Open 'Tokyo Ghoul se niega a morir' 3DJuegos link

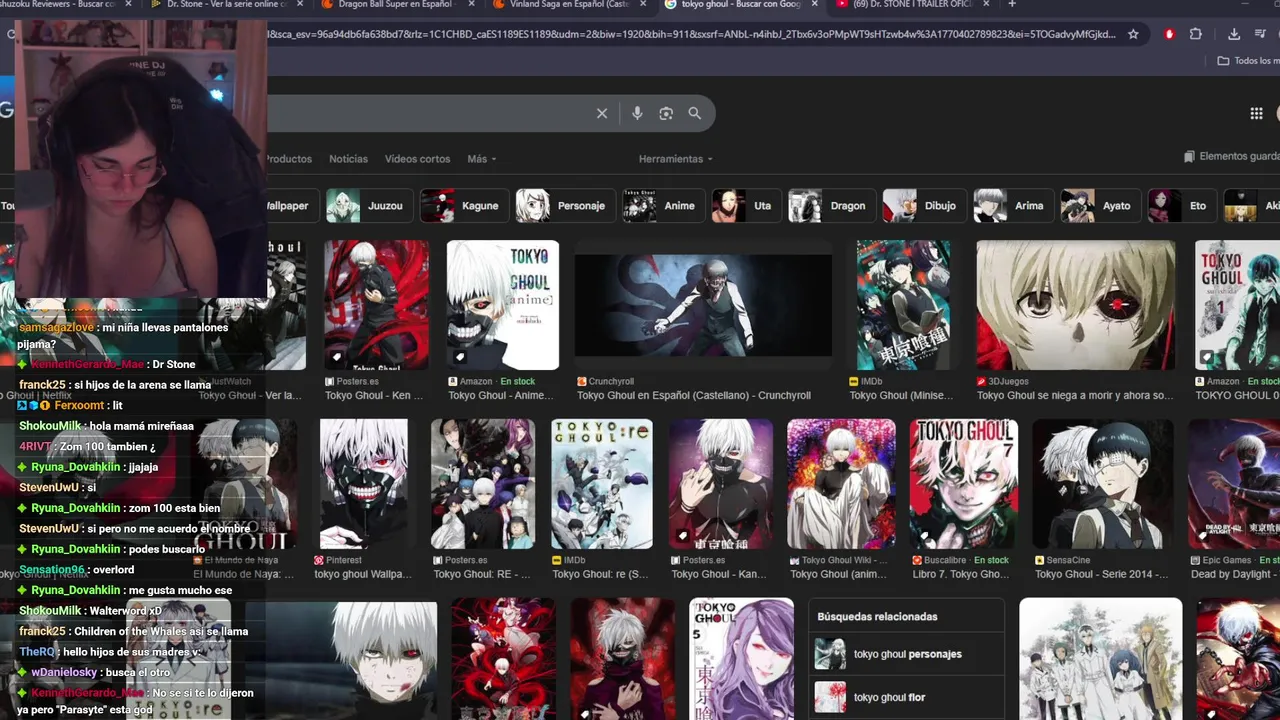1075,395
